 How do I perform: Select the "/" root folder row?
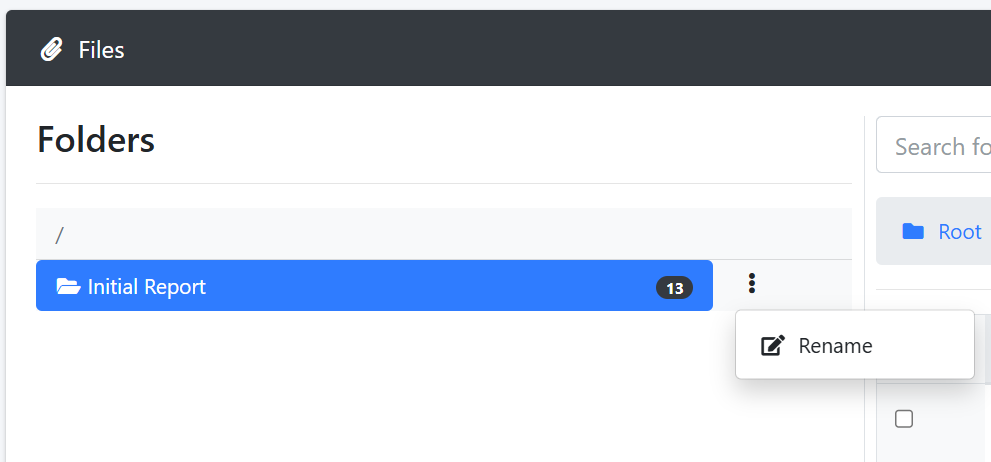444,234
